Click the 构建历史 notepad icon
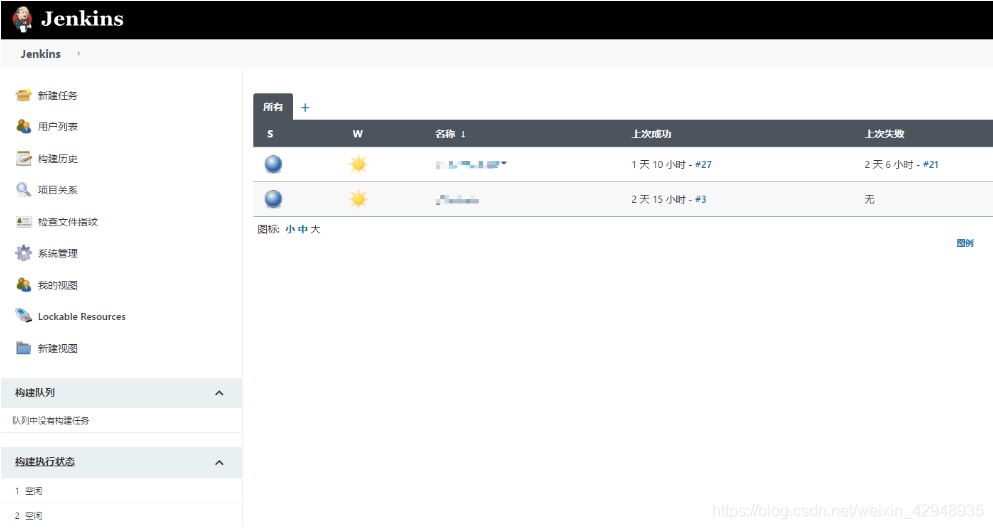Image resolution: width=993 pixels, height=529 pixels. [x=23, y=158]
